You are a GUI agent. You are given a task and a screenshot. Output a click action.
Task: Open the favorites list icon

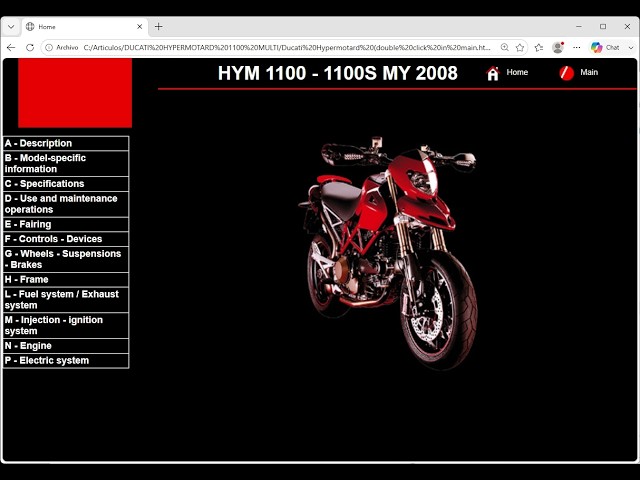[539, 47]
